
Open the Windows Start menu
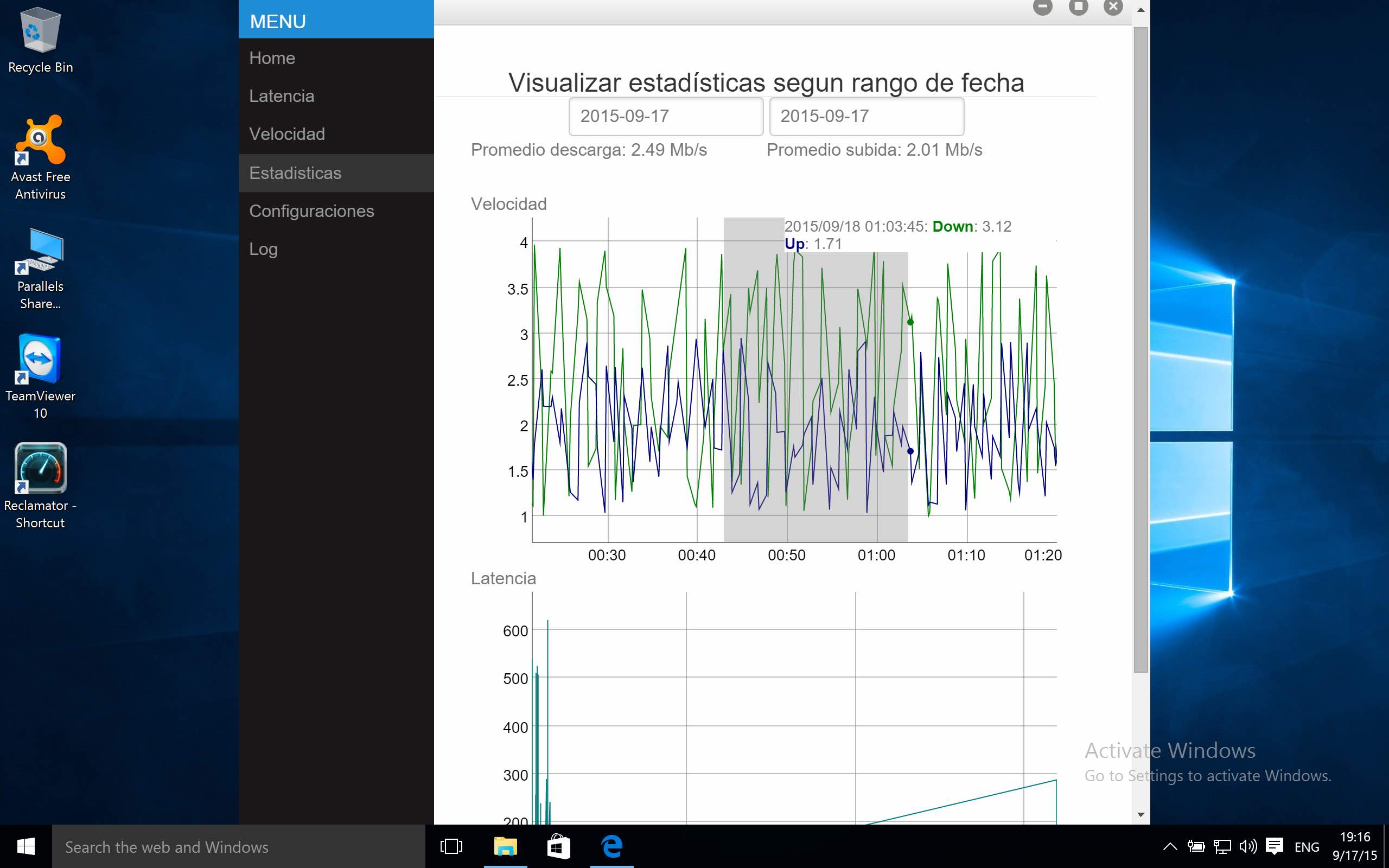26,846
